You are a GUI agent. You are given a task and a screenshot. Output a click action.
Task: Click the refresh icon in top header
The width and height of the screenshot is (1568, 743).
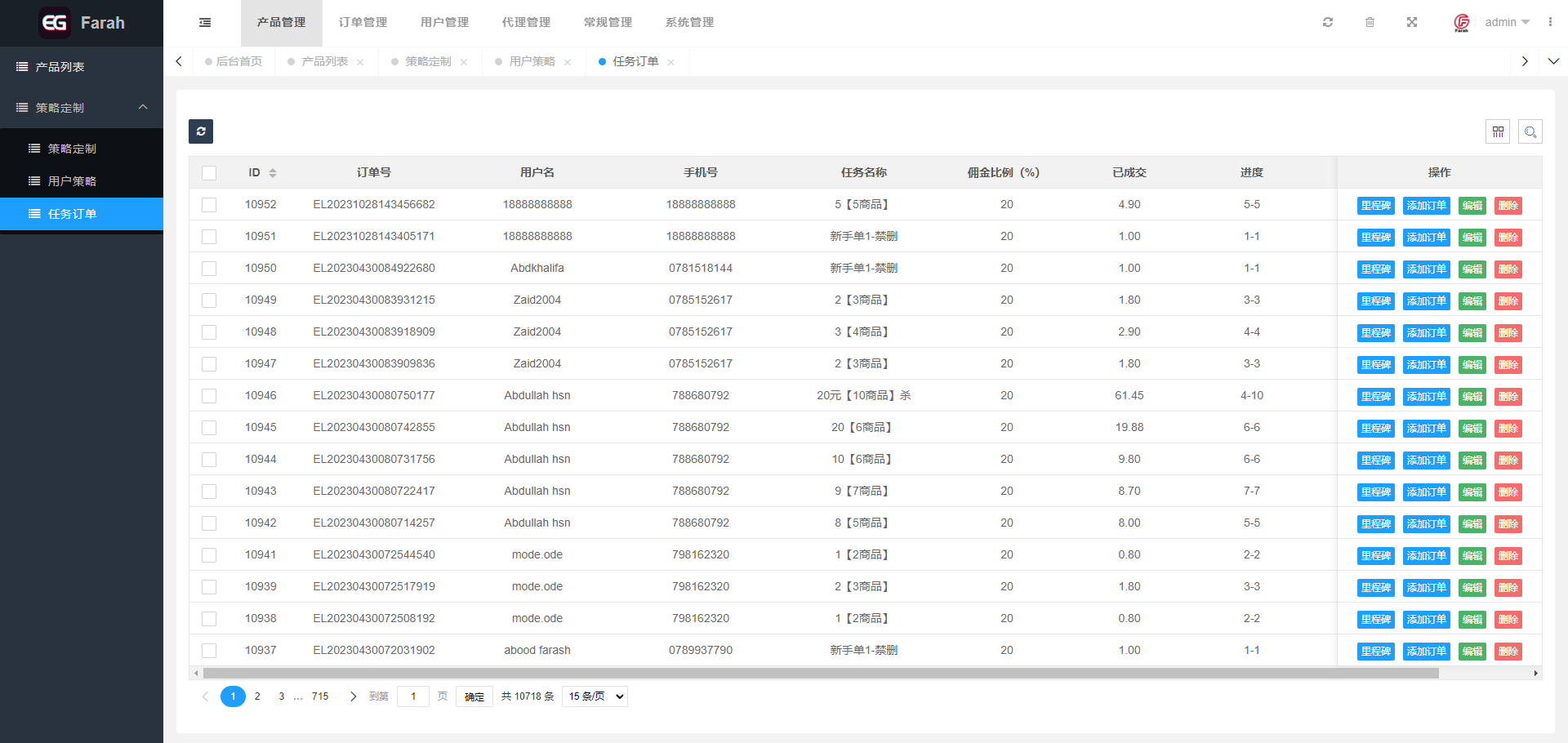(x=1328, y=23)
